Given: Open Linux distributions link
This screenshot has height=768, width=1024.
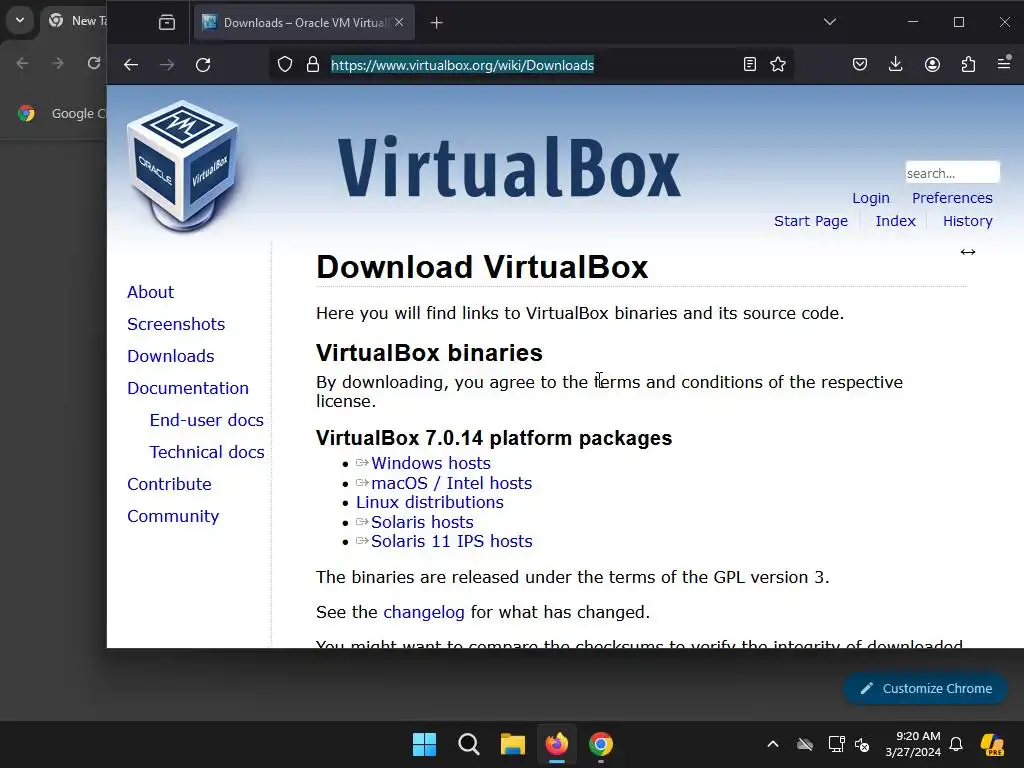Looking at the screenshot, I should pos(430,502).
